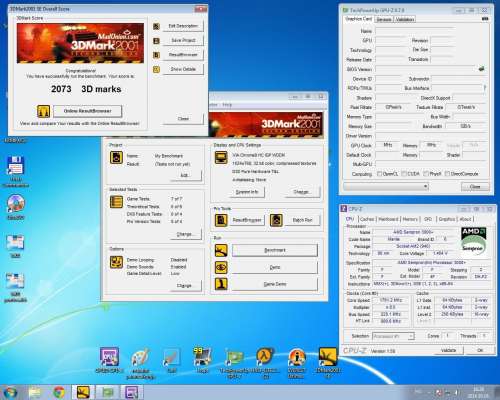The height and width of the screenshot is (400, 500).
Task: Switch to the Graphics tab in CPU-Z
Action: (x=447, y=219)
